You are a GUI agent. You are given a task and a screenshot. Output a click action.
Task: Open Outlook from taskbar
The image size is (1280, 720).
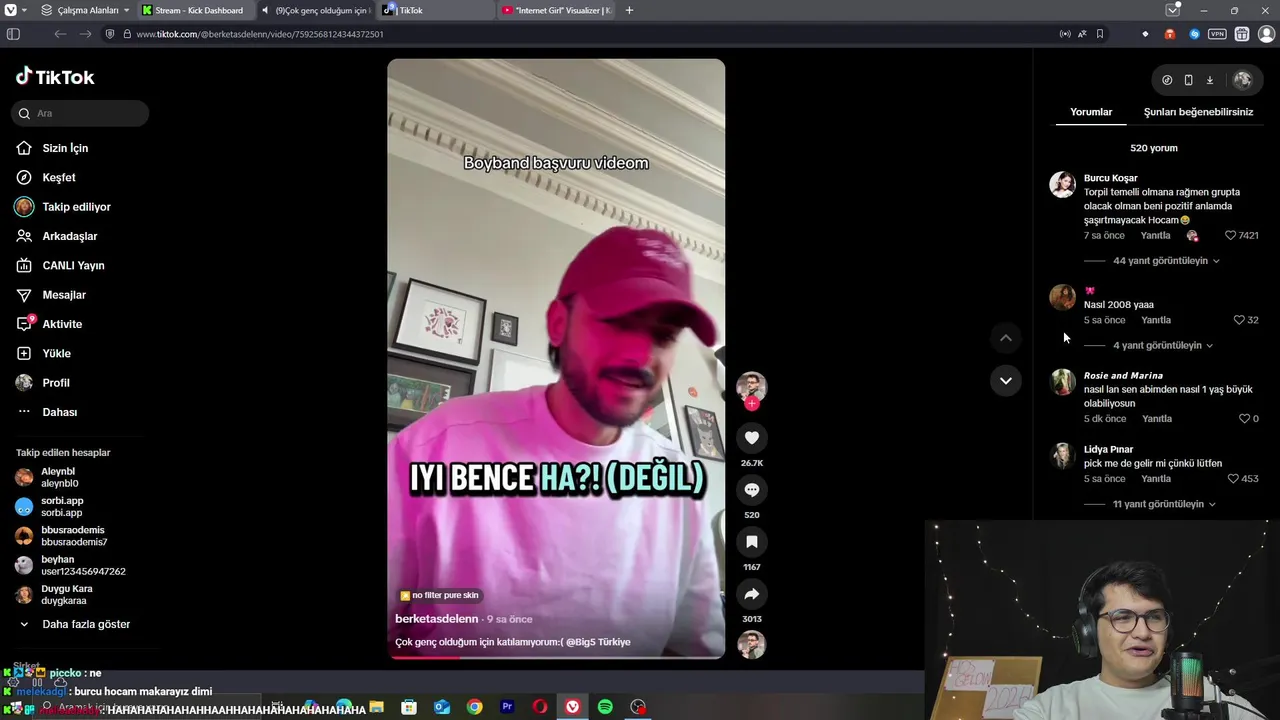point(441,707)
